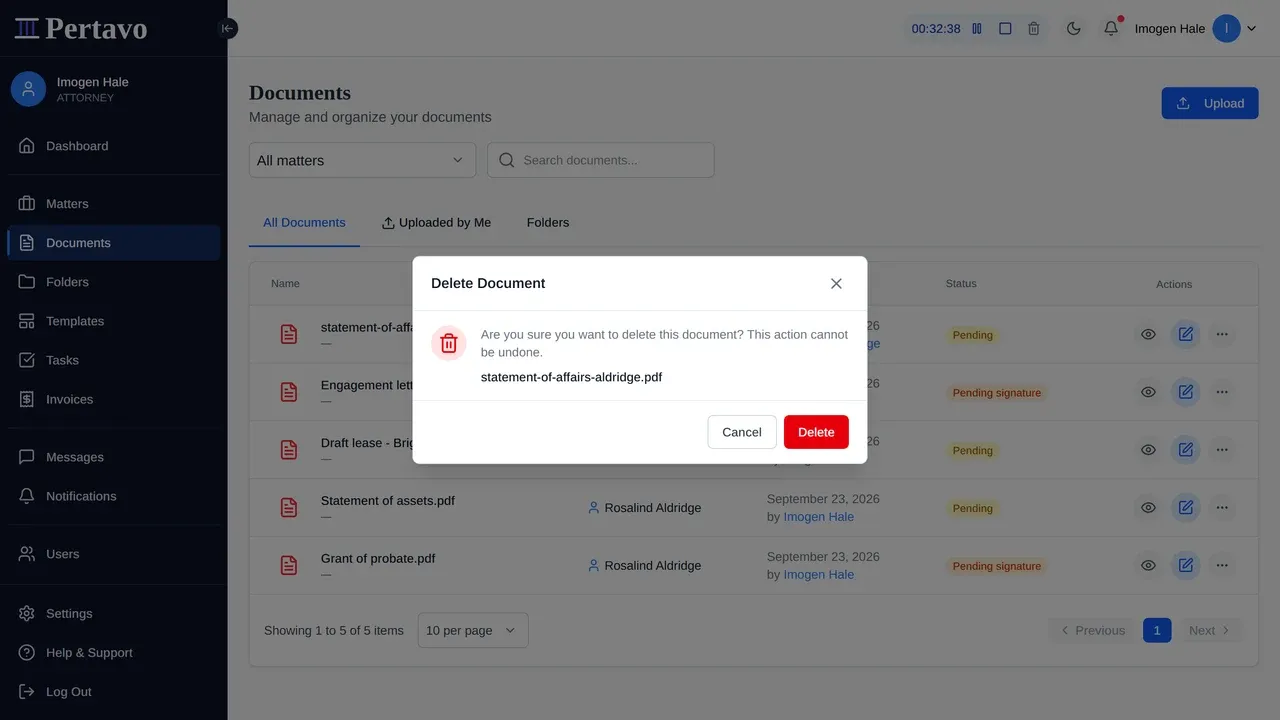Open Matters in sidebar
This screenshot has width=1280, height=720.
(114, 204)
